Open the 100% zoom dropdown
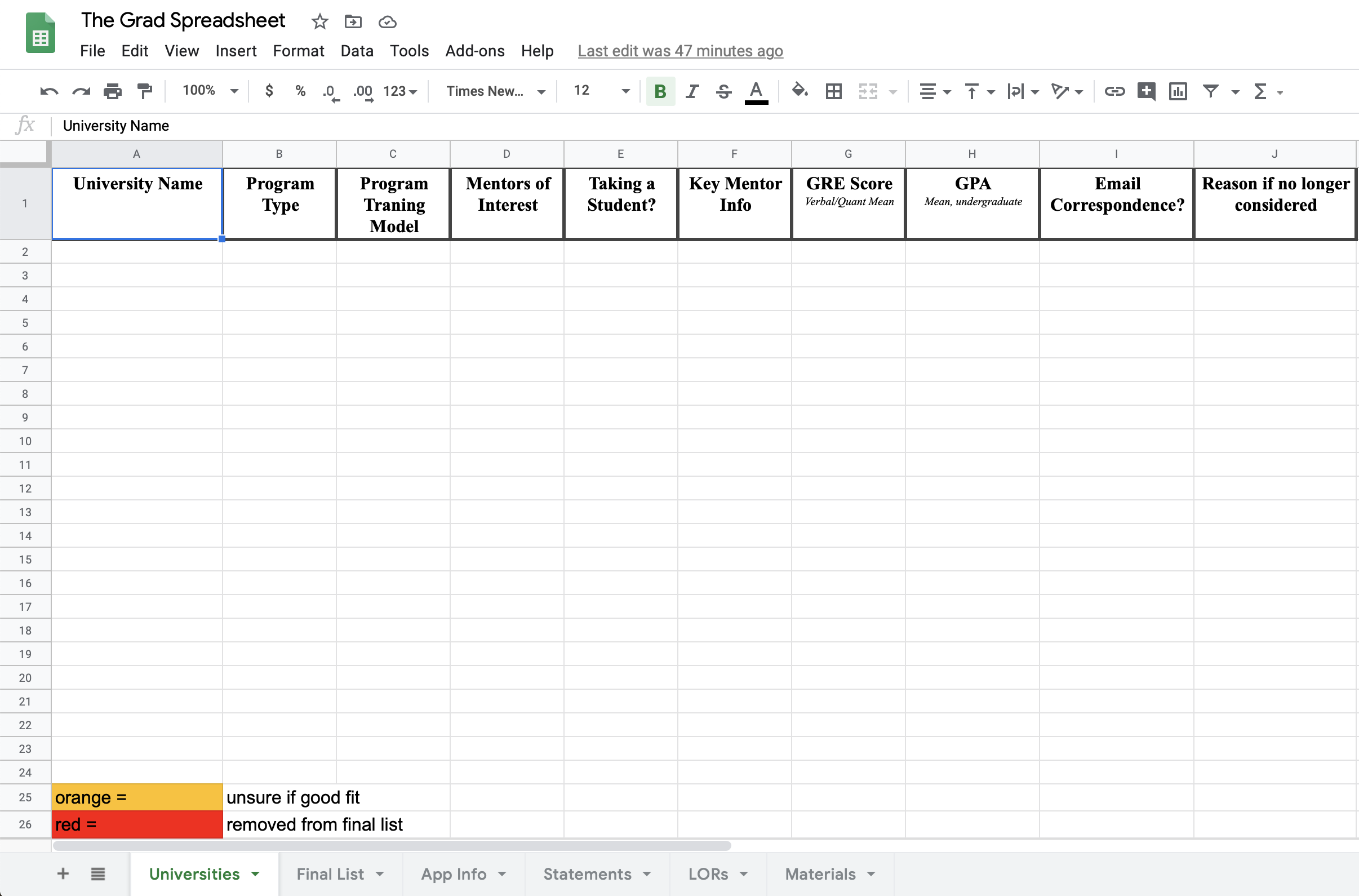Image resolution: width=1359 pixels, height=896 pixels. tap(210, 91)
